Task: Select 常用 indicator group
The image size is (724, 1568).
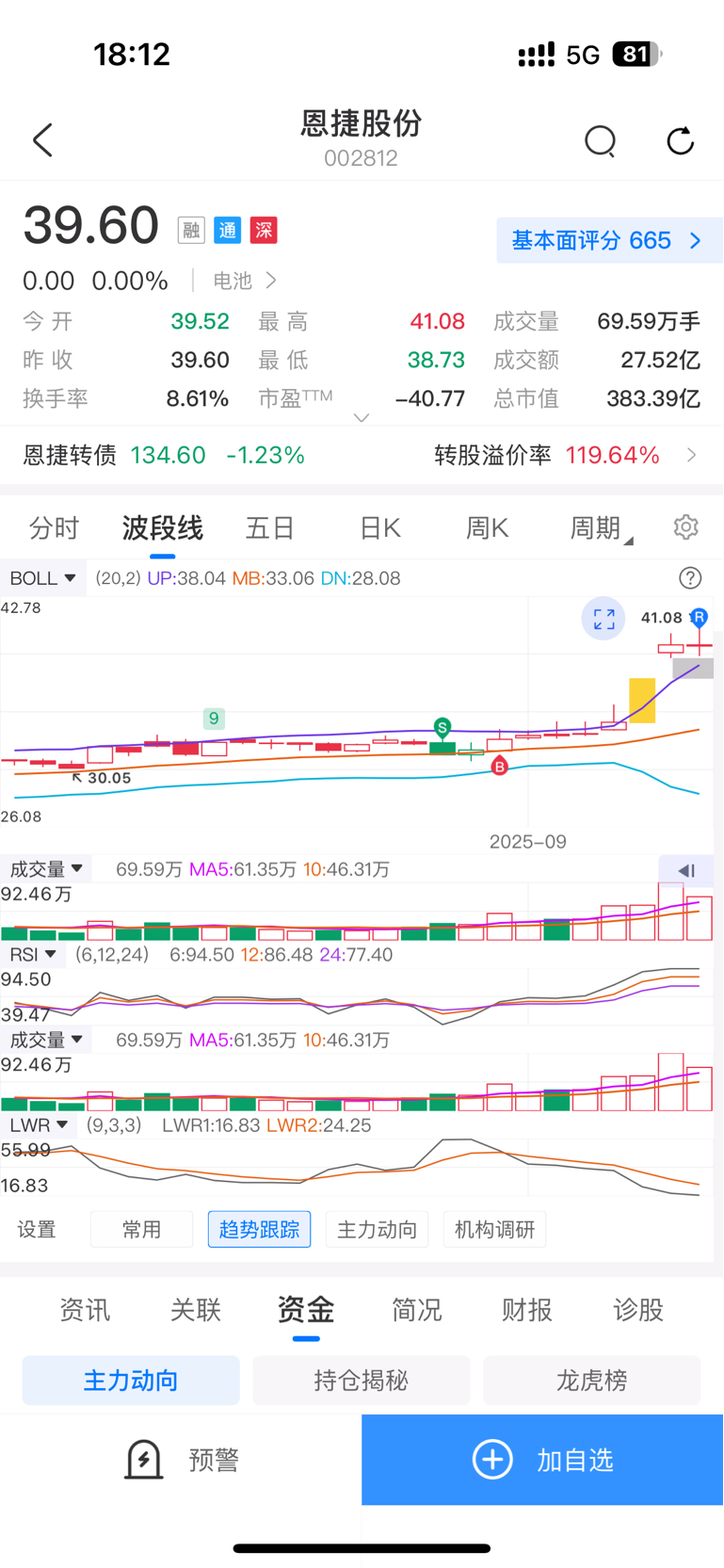Action: pos(141,1230)
